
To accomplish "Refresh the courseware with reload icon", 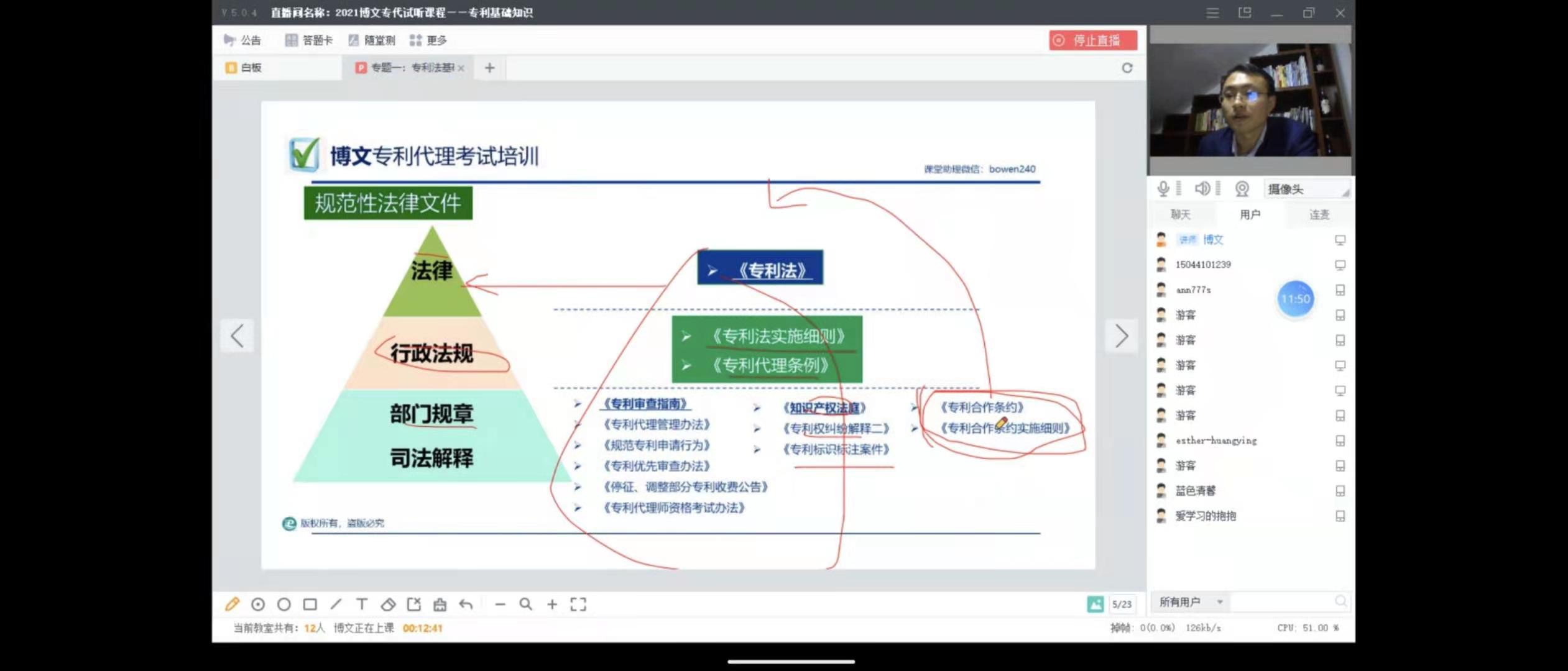I will coord(1127,68).
